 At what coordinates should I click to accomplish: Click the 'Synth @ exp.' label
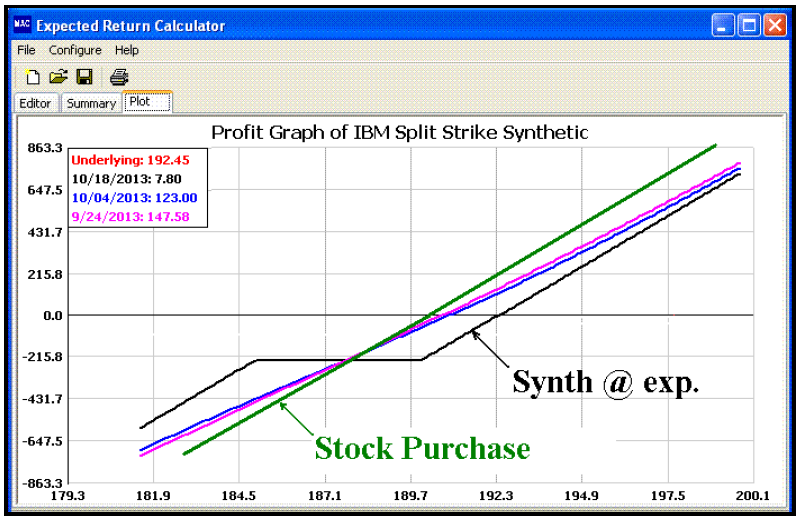[x=605, y=382]
